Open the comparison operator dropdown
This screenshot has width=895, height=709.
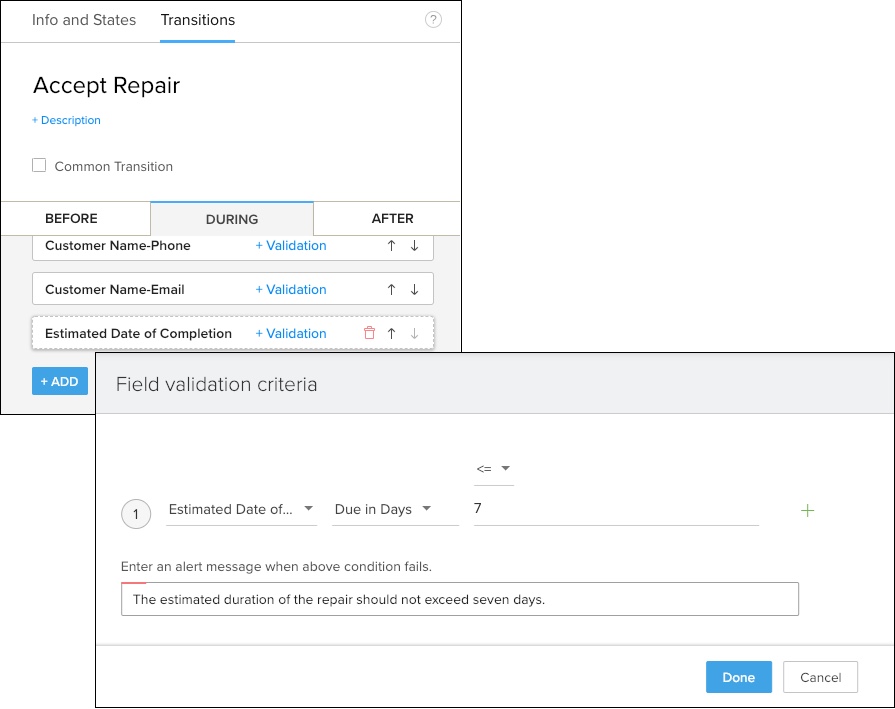494,469
